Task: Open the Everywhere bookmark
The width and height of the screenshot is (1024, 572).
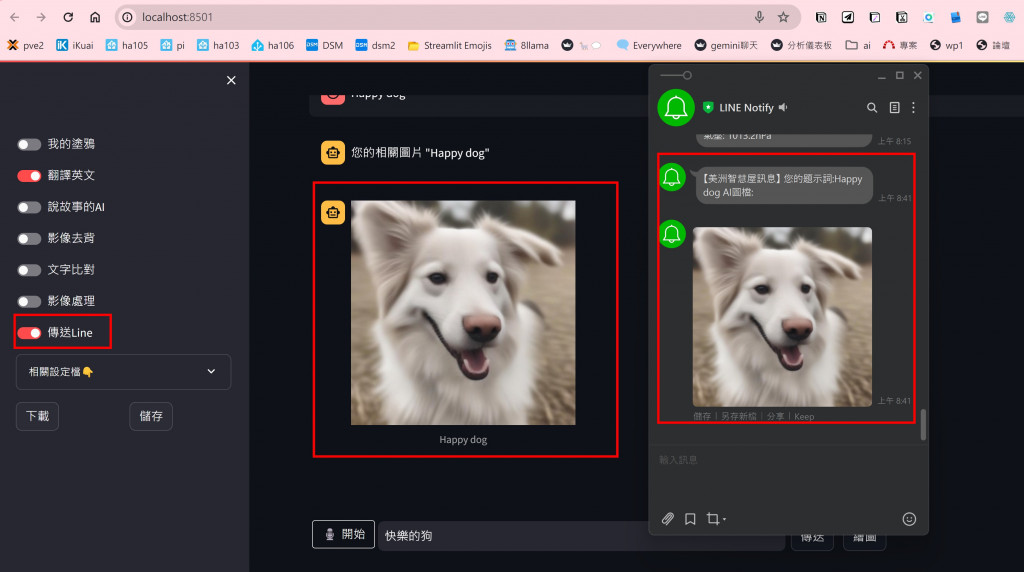Action: [649, 45]
